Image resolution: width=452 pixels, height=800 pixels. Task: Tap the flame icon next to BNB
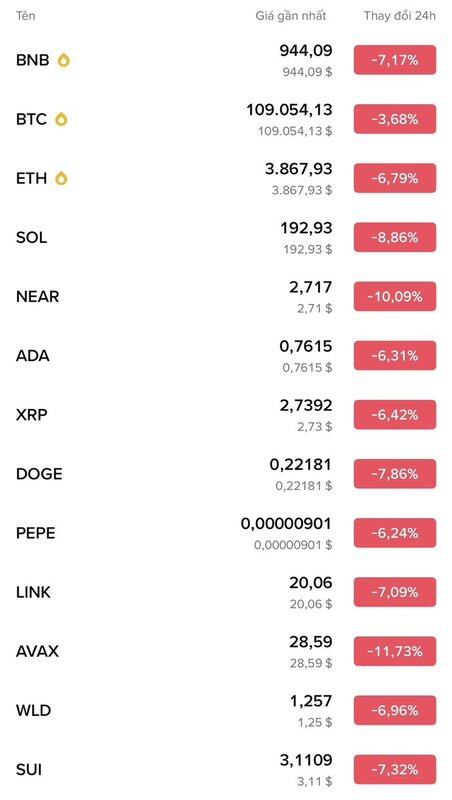[x=64, y=60]
